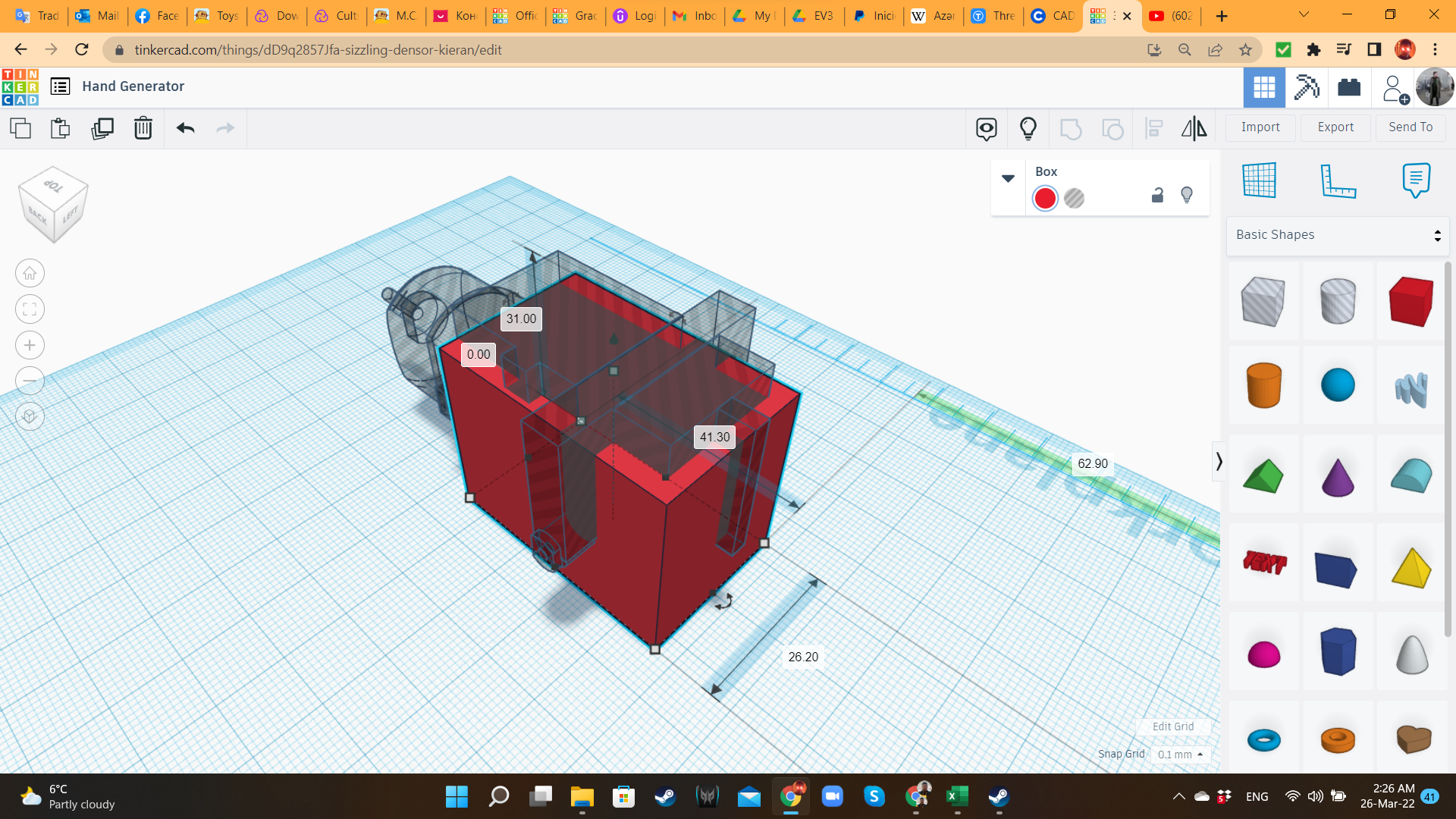Select the Hole striped option

[1074, 198]
